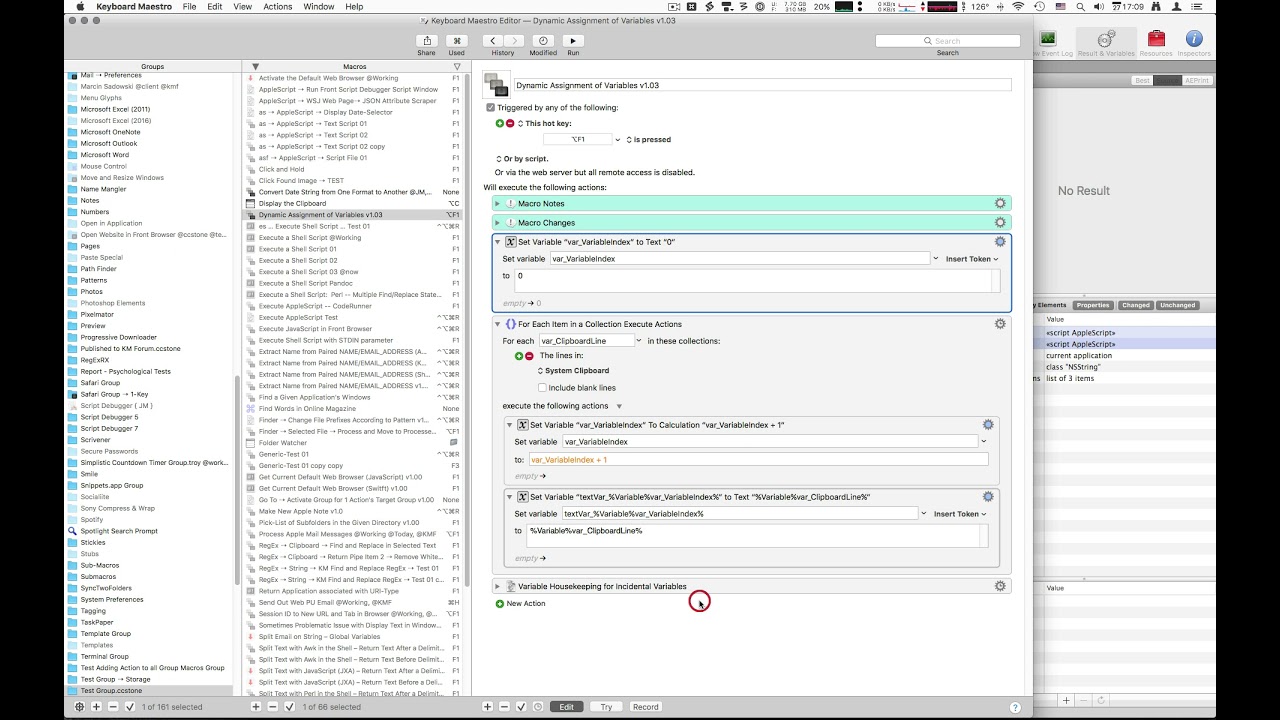Click the Share toolbar icon
The image size is (1280, 720).
click(427, 41)
